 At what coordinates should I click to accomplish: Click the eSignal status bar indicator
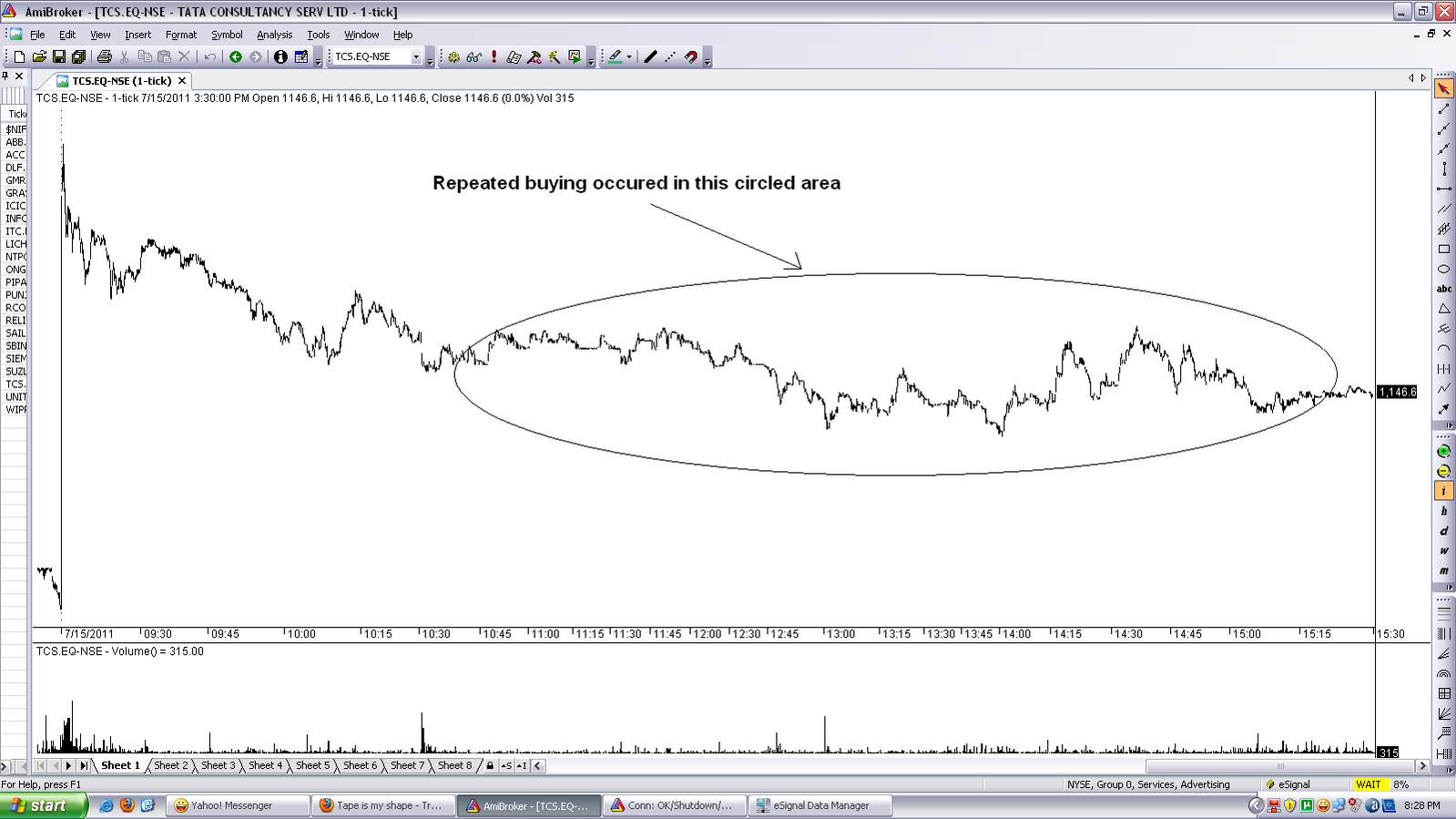click(x=1288, y=784)
